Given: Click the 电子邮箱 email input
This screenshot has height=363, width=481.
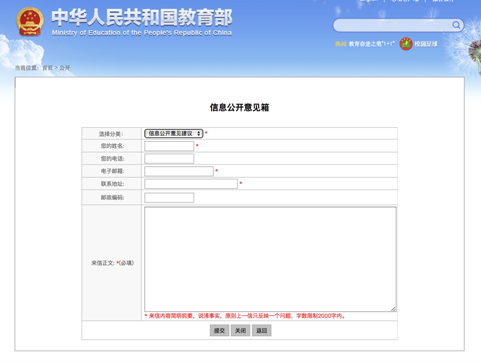Looking at the screenshot, I should point(179,171).
